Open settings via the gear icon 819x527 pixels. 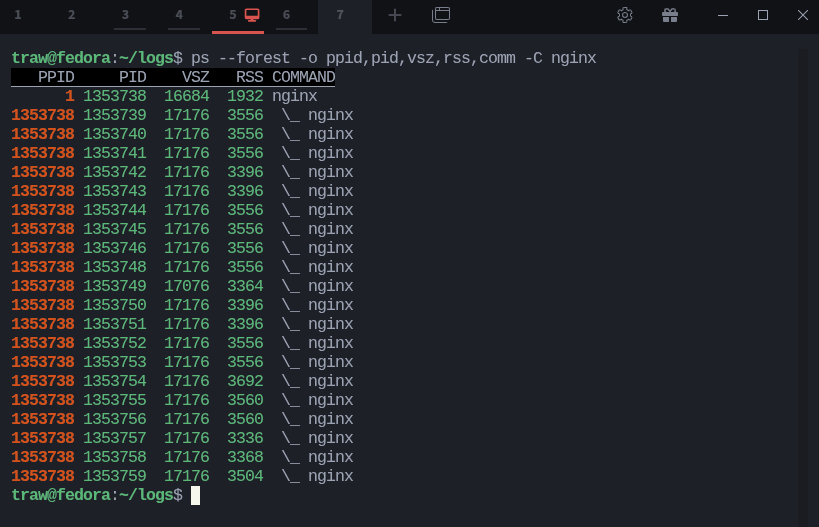tap(625, 15)
